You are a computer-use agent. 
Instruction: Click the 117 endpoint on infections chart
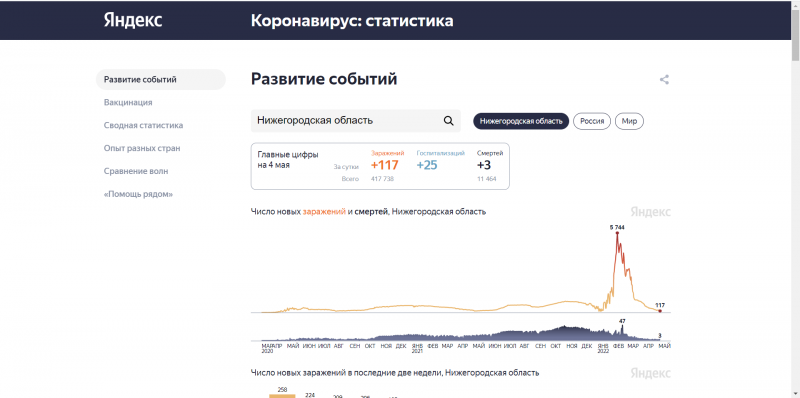[x=660, y=311]
